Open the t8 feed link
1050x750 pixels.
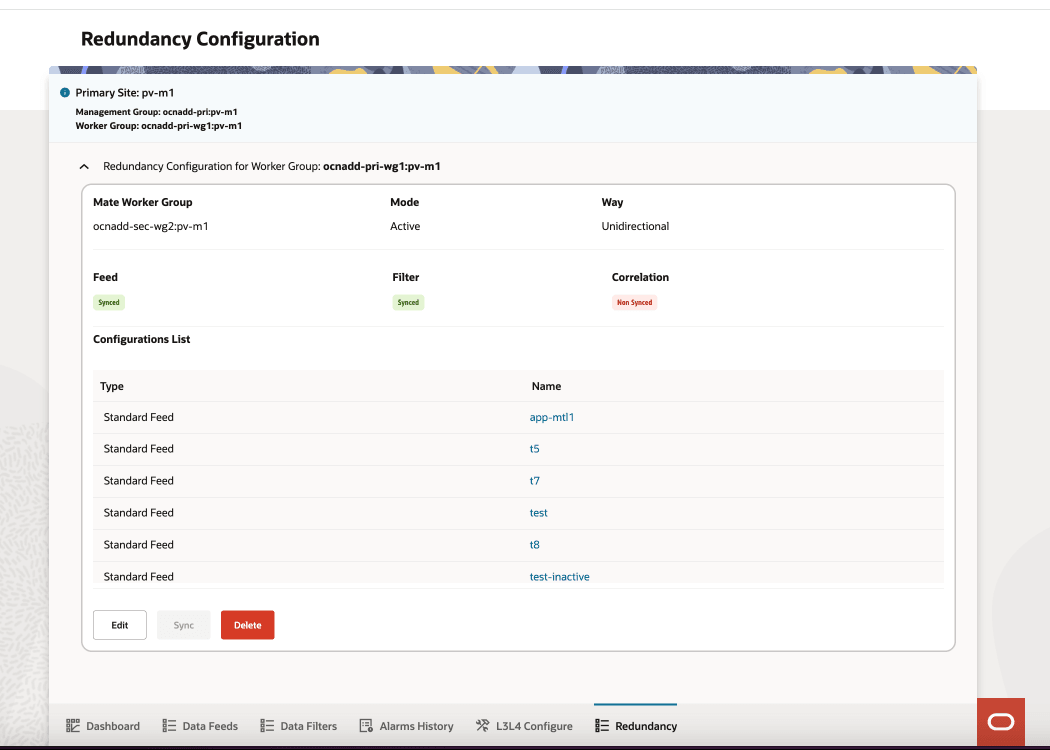(534, 545)
